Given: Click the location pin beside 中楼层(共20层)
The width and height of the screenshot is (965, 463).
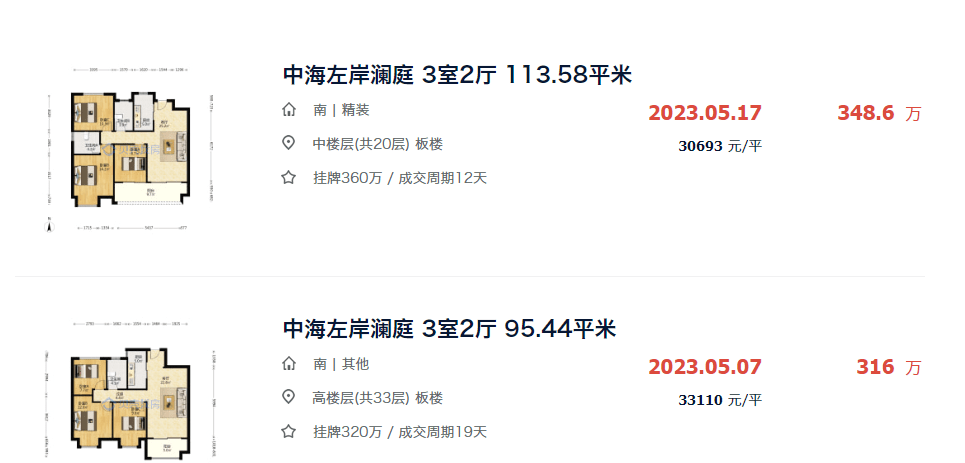Looking at the screenshot, I should click(x=288, y=144).
